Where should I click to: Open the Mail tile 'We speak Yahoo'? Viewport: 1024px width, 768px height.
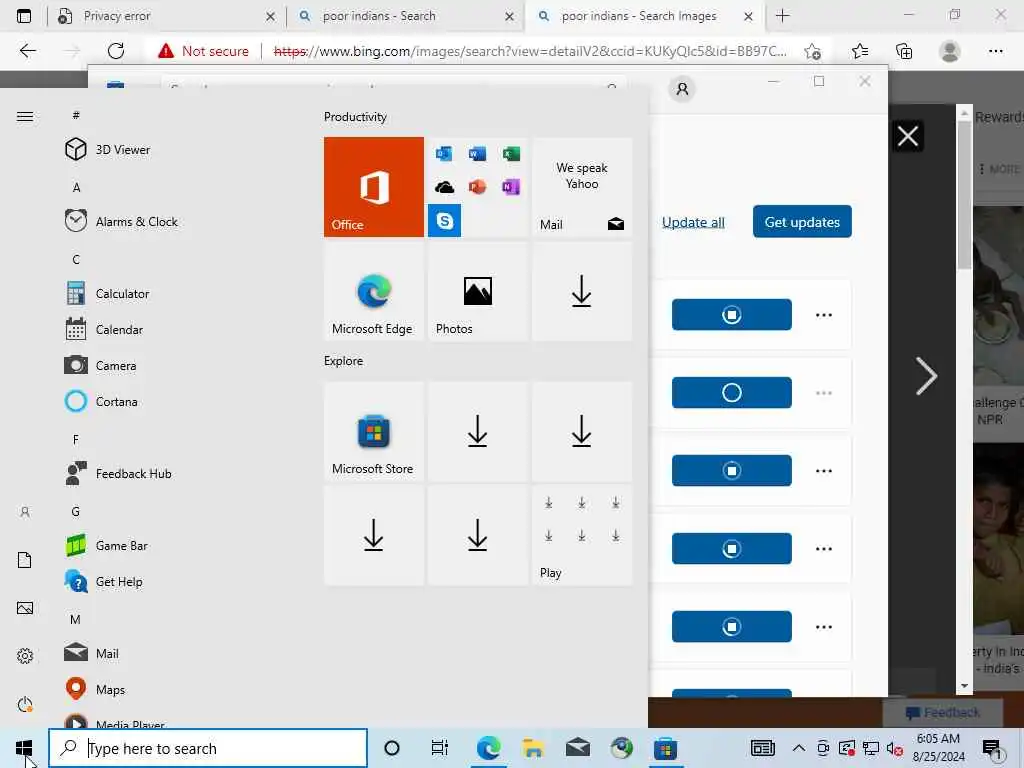coord(582,187)
